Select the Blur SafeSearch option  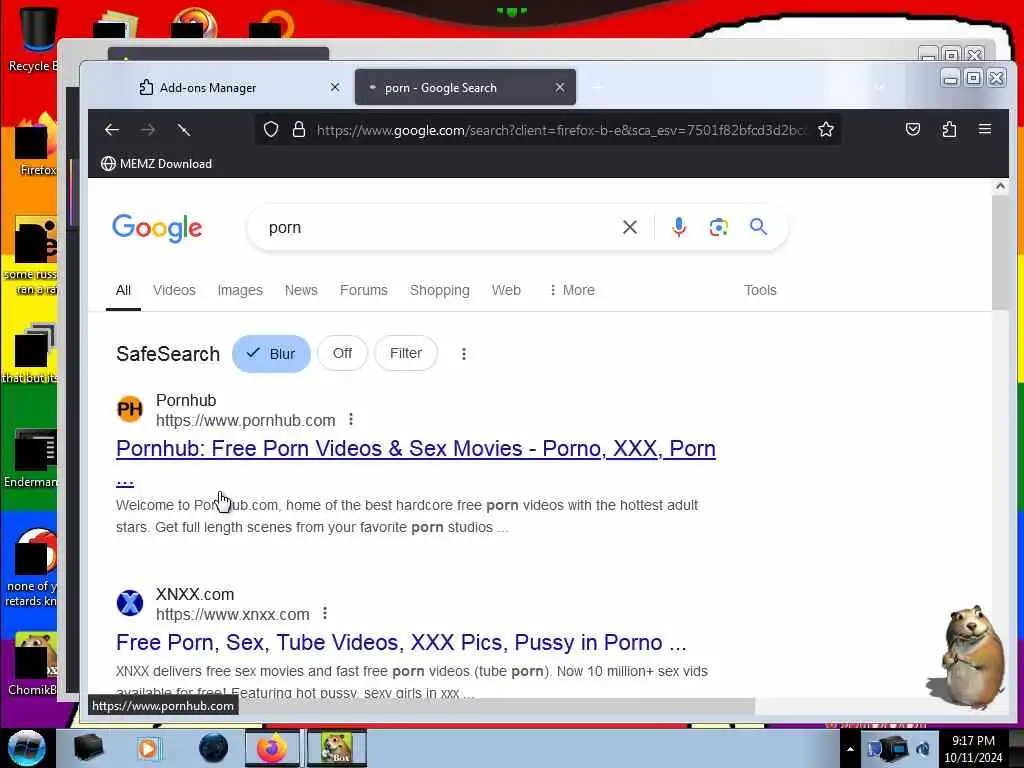(x=271, y=354)
